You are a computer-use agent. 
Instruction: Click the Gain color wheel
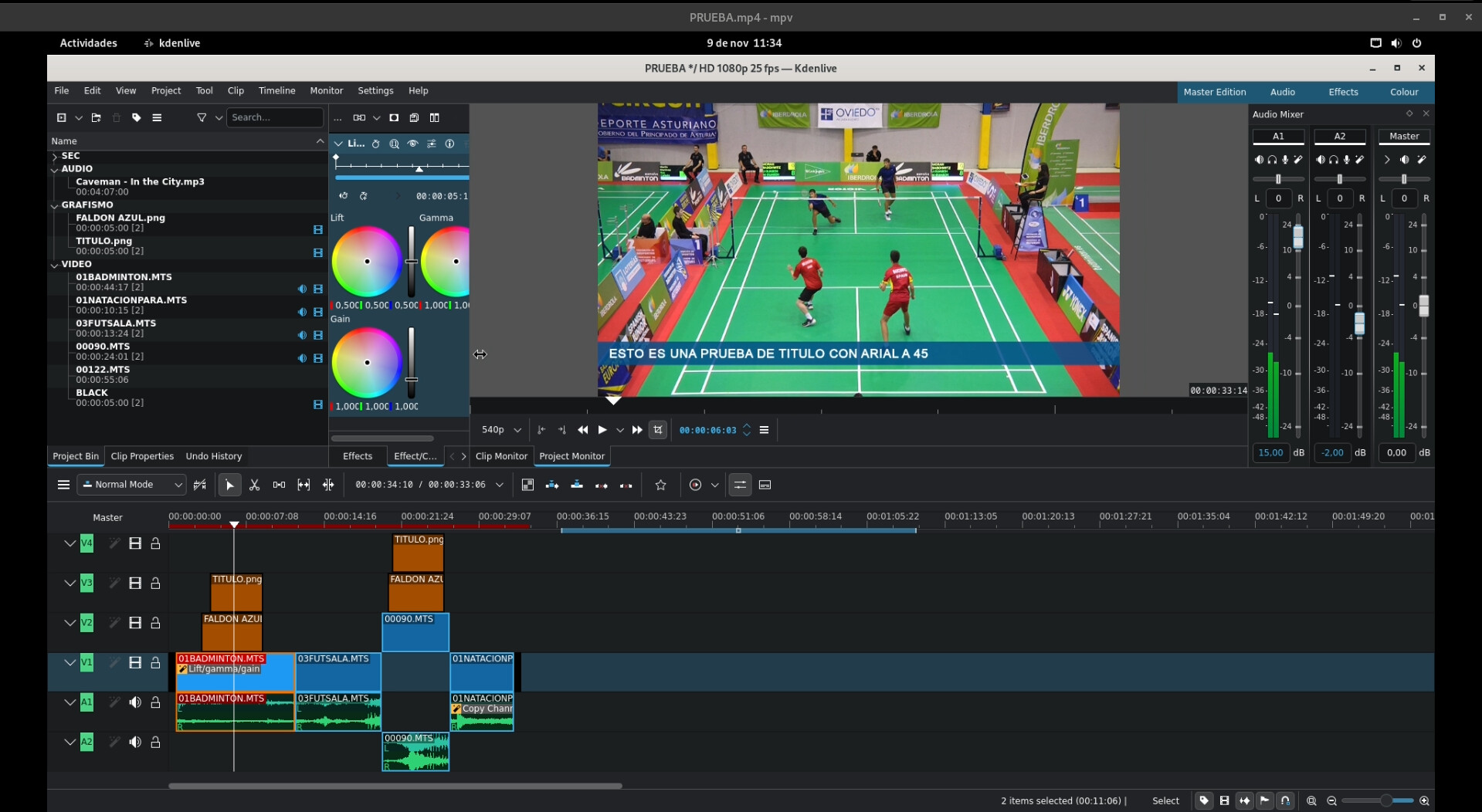coord(367,362)
